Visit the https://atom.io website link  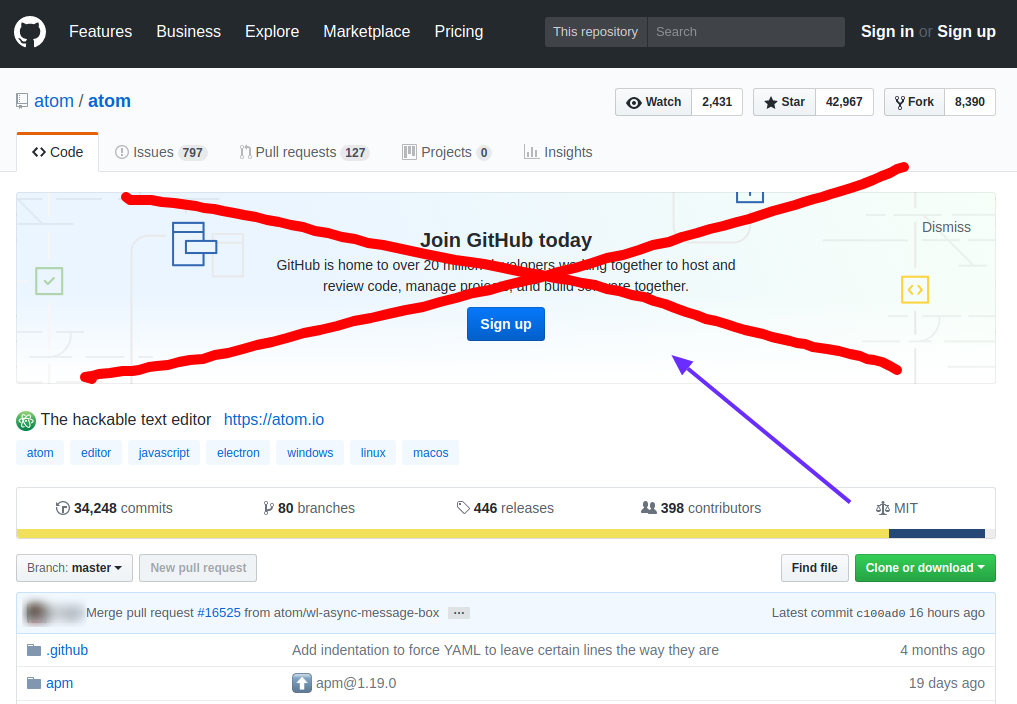274,420
